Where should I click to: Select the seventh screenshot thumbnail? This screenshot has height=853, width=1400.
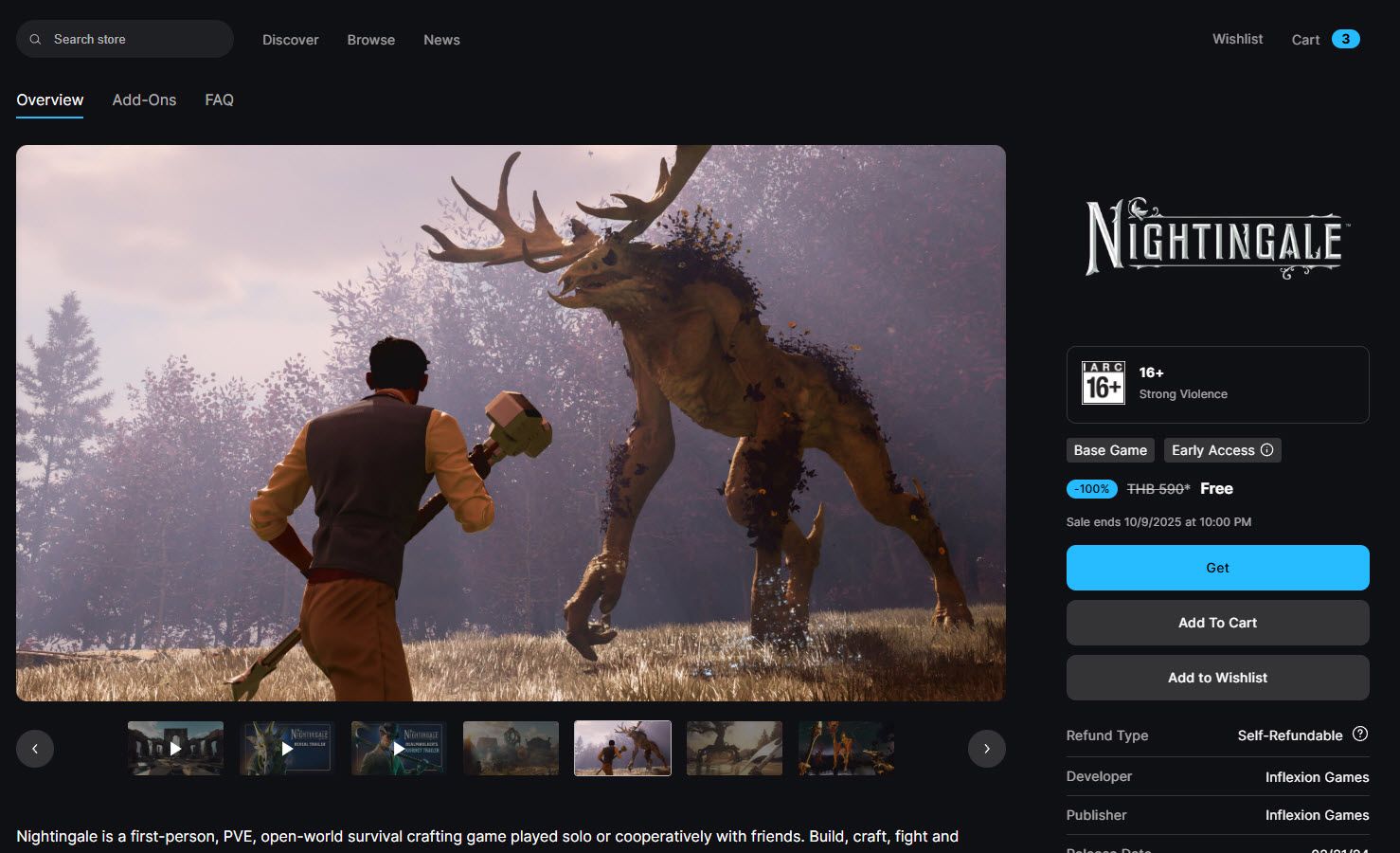point(846,749)
